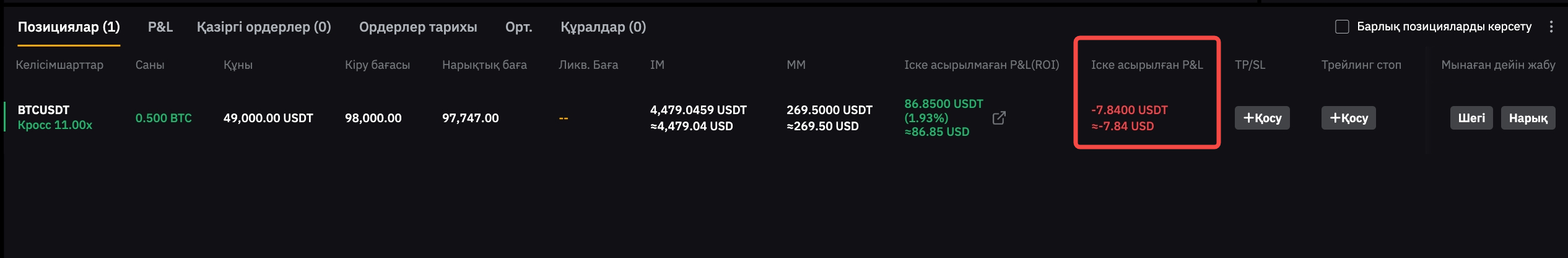This screenshot has width=1568, height=258.
Task: Toggle the 'Барлық позицияларды көрсету' checkbox
Action: 1342,27
